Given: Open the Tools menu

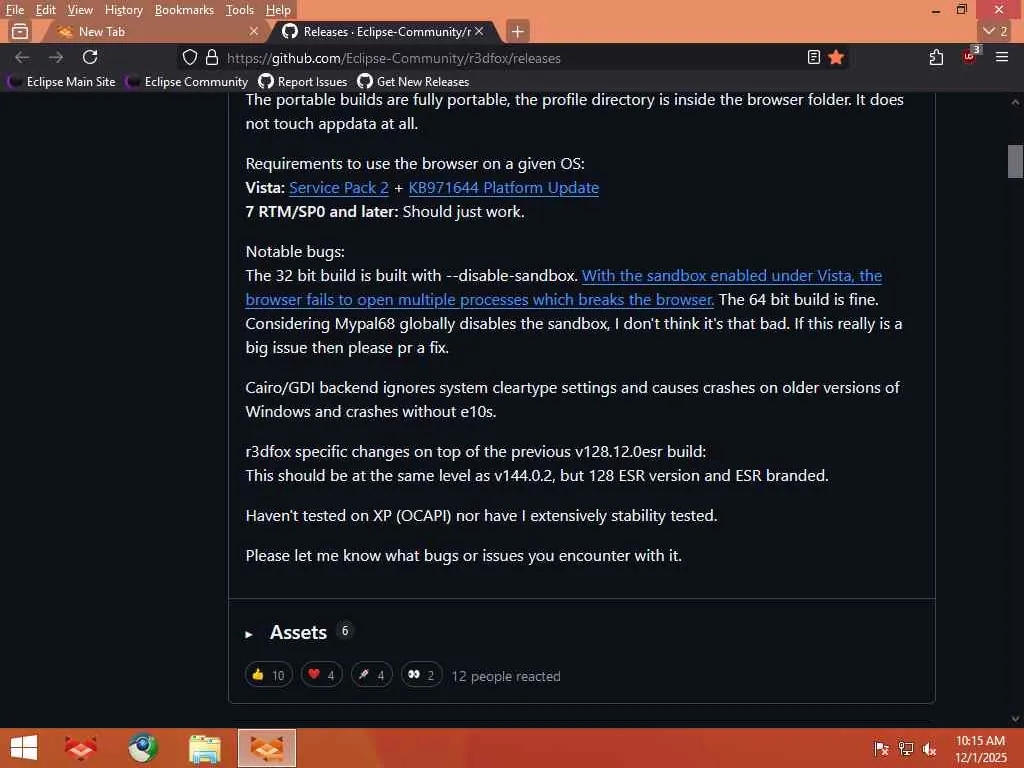Looking at the screenshot, I should point(240,10).
